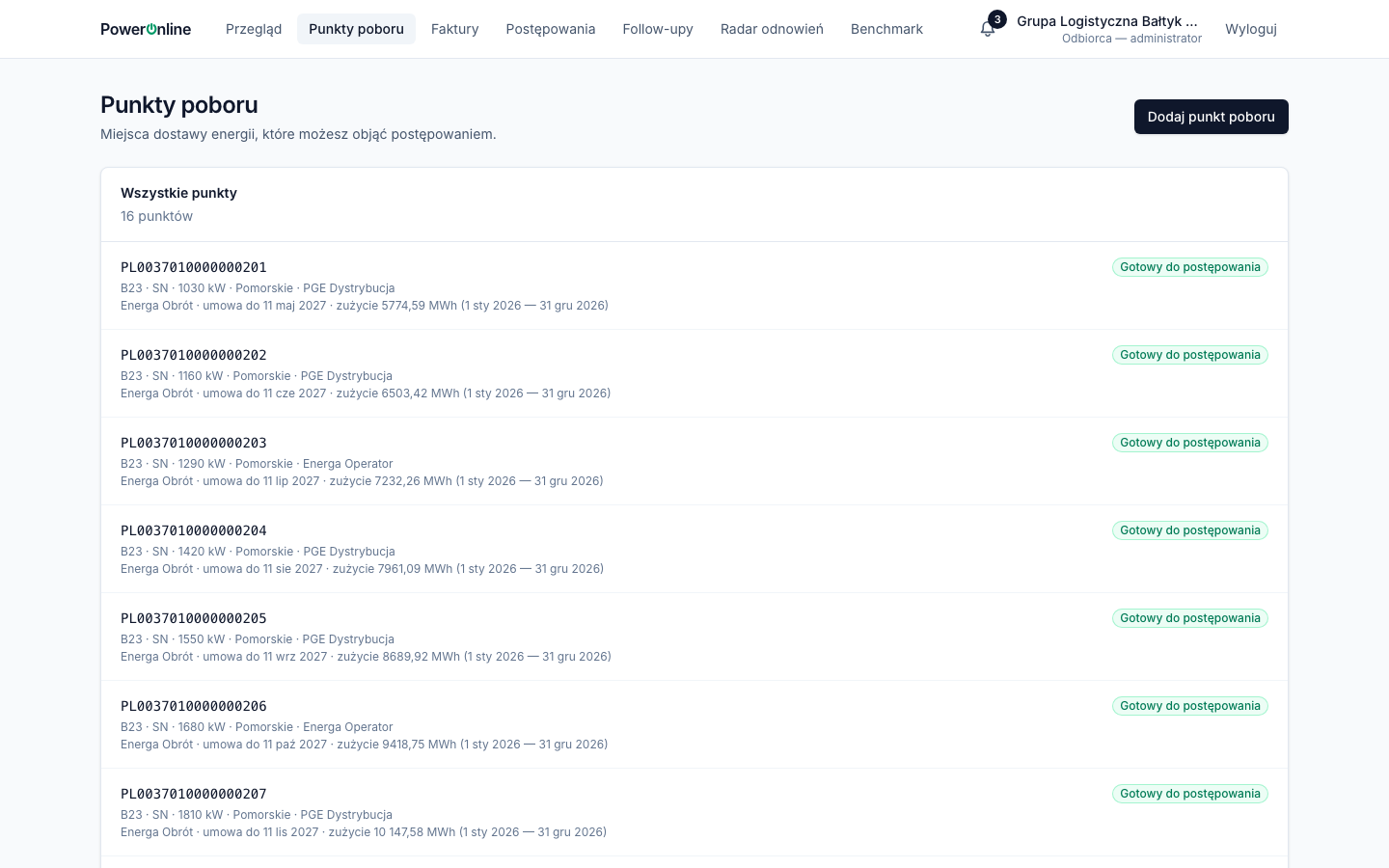The height and width of the screenshot is (868, 1389).
Task: Open Radar odnowień tab
Action: tap(772, 29)
